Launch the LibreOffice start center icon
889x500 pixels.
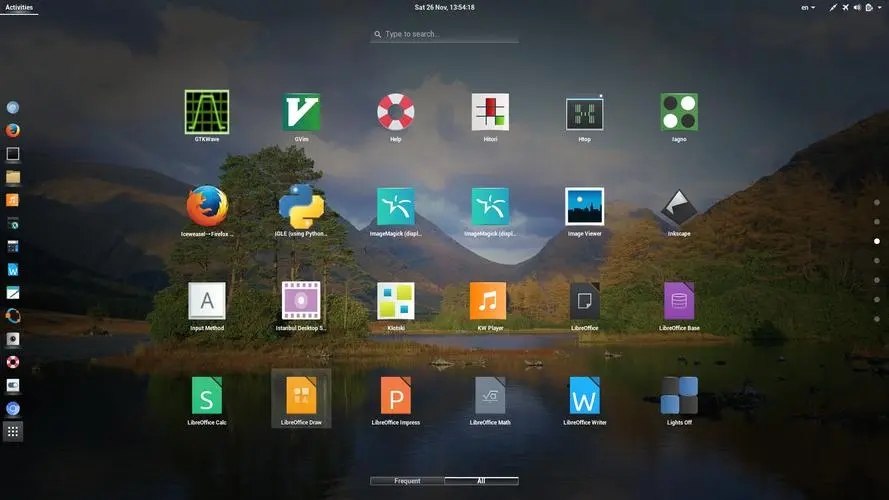click(585, 301)
